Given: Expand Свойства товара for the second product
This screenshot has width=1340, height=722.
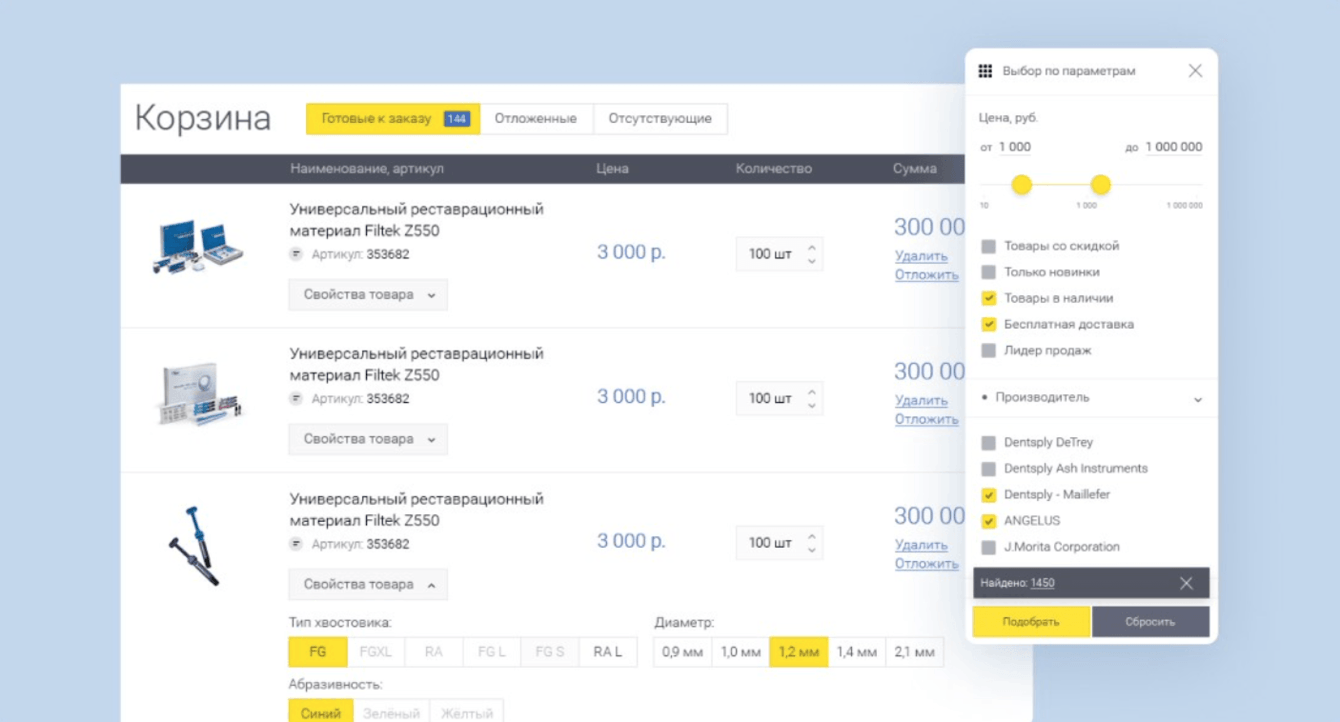Looking at the screenshot, I should pyautogui.click(x=368, y=439).
